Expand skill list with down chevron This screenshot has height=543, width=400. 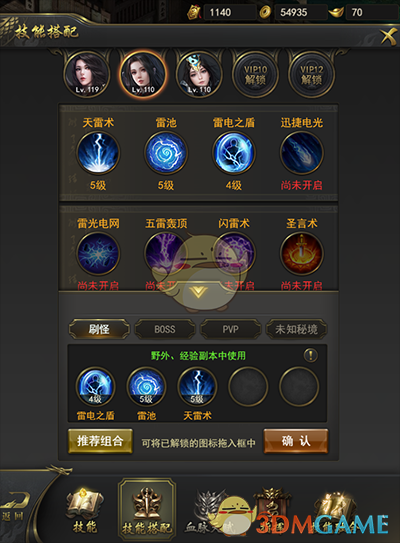tap(198, 292)
